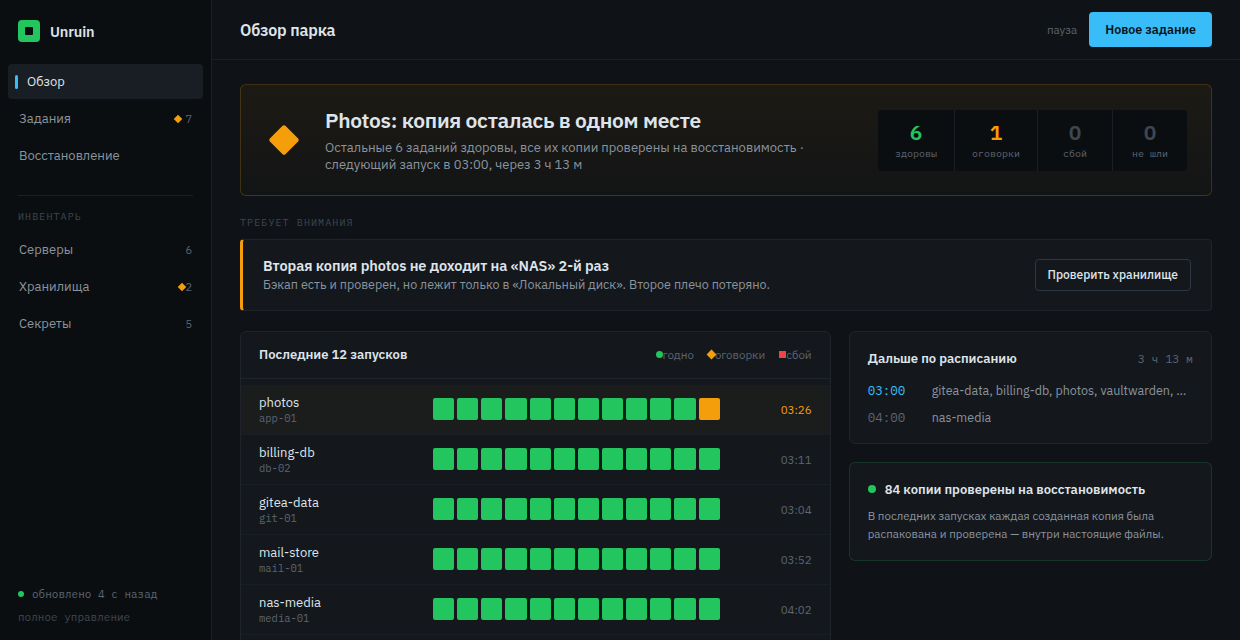
Task: Click the 04:02 run time for nas-media
Action: point(796,610)
